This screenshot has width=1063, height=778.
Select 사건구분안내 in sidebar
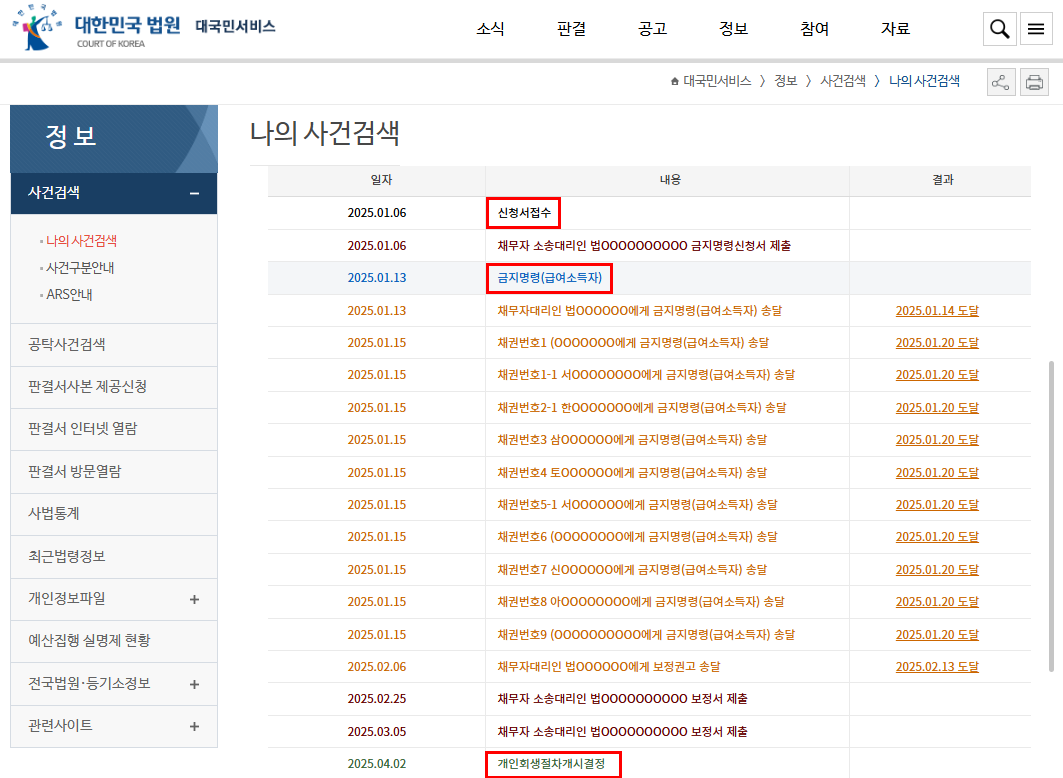(x=80, y=268)
